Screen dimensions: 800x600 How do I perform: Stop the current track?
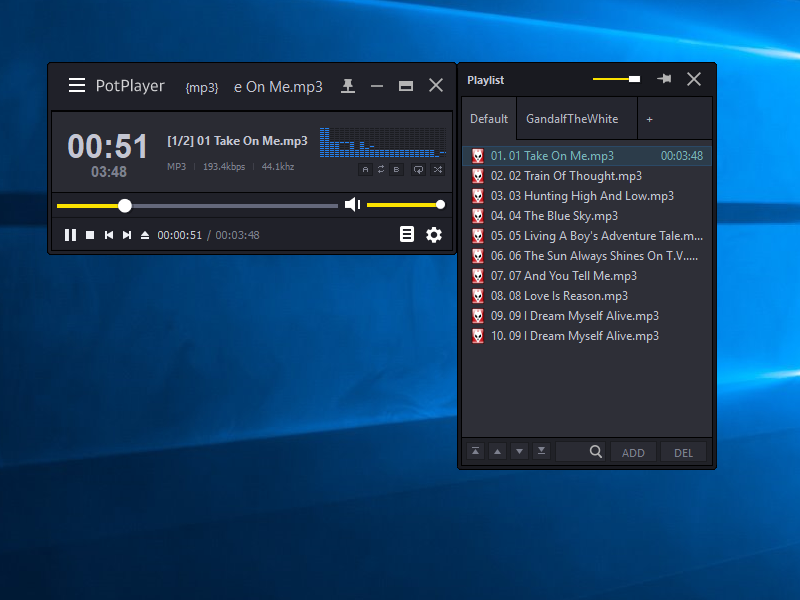pos(90,235)
